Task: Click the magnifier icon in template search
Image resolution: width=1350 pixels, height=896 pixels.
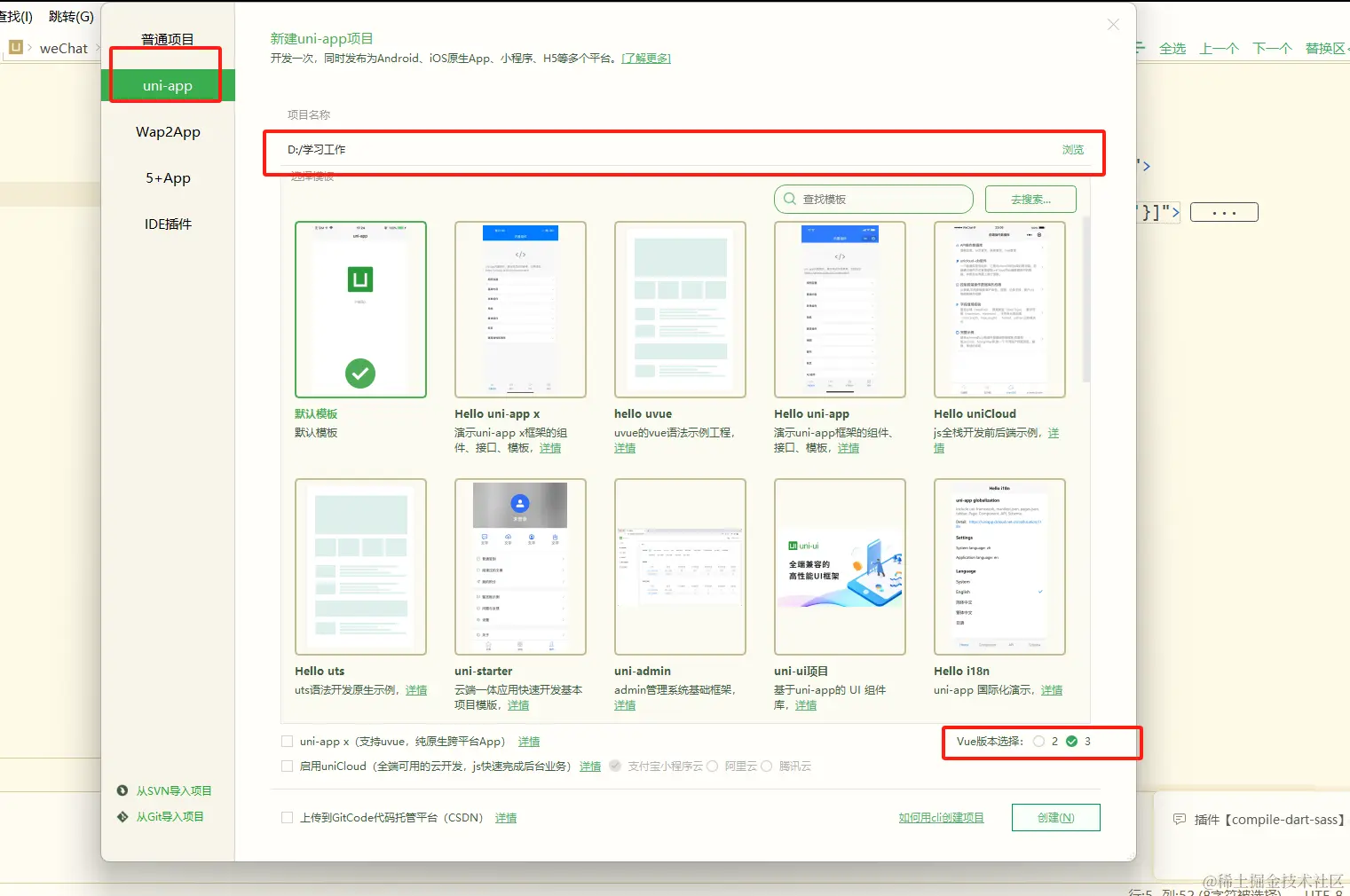Action: (790, 200)
